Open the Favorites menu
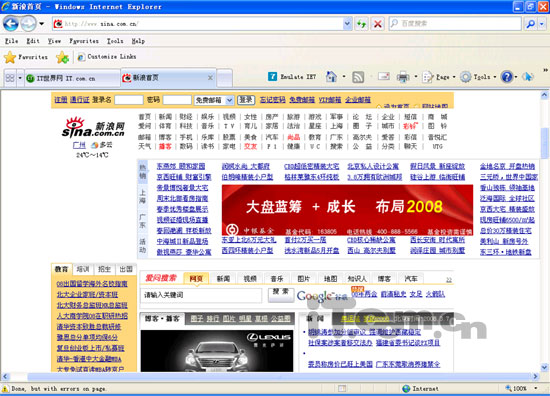 click(x=84, y=41)
